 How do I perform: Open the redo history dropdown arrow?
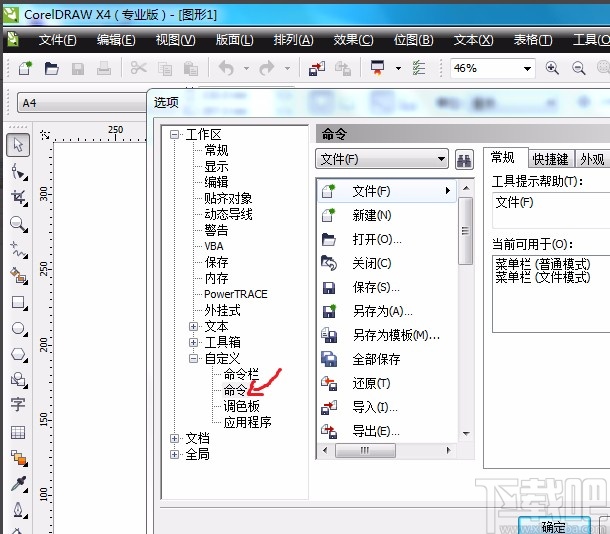tap(287, 68)
